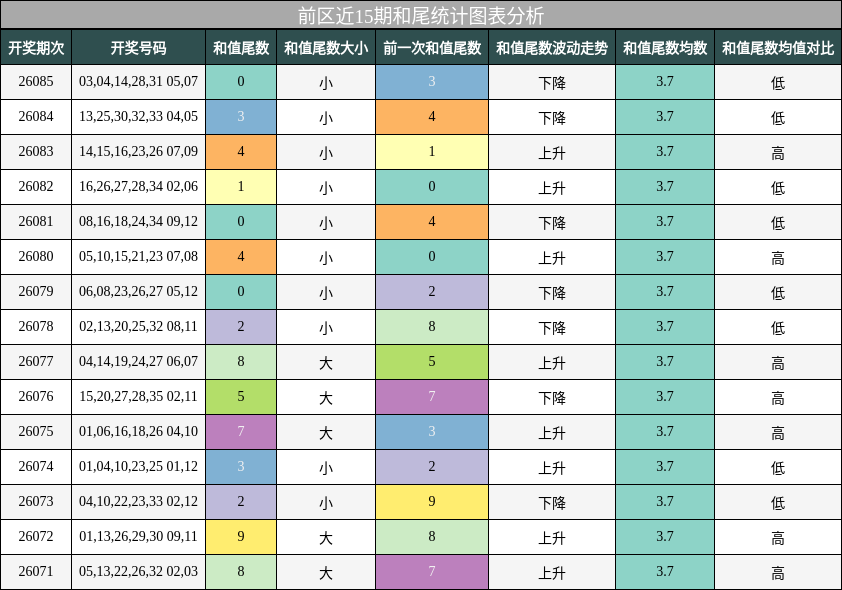This screenshot has height=590, width=842.
Task: Select numbers 15,20,27,28,35 02,11
Action: pos(139,396)
